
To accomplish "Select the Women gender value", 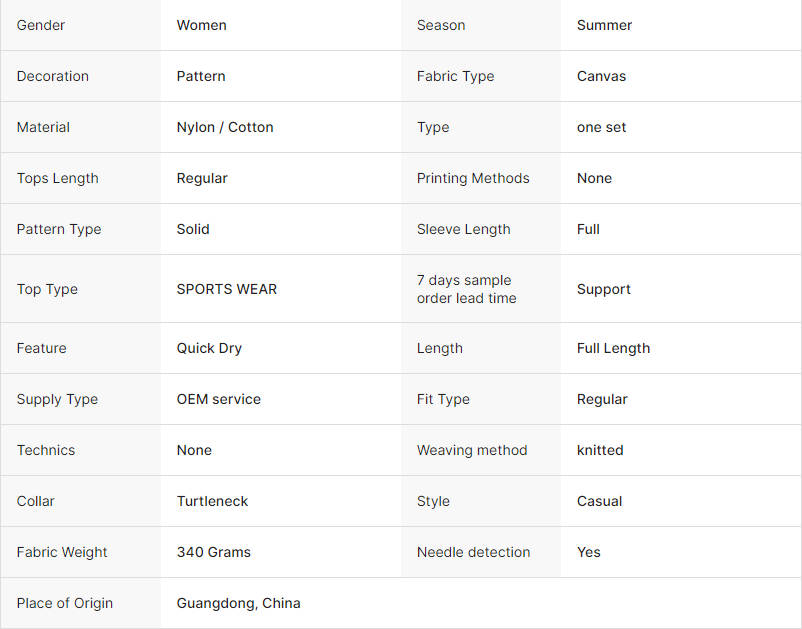I will [x=201, y=25].
